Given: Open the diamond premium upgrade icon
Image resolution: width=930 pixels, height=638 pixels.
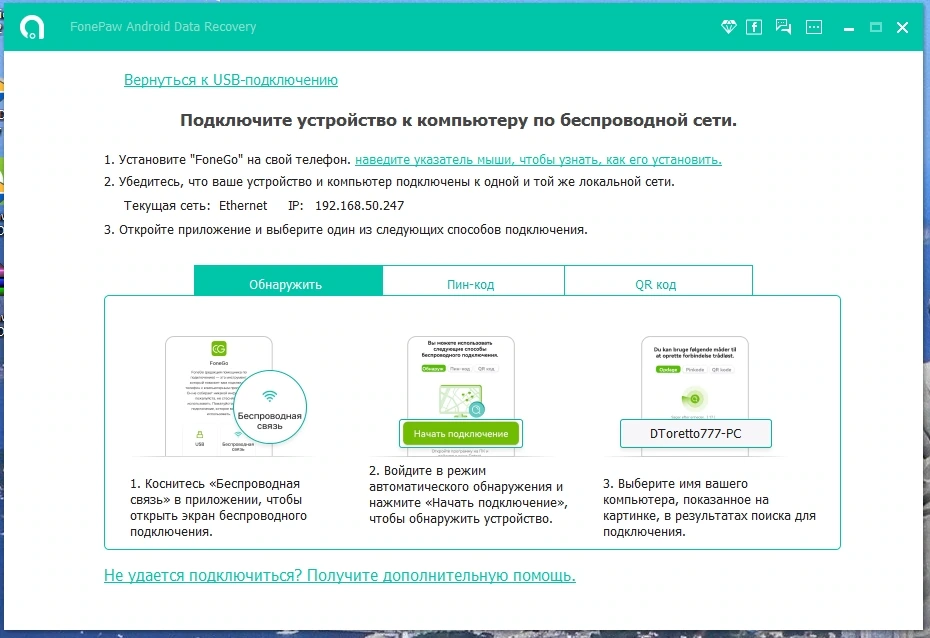Looking at the screenshot, I should point(728,27).
